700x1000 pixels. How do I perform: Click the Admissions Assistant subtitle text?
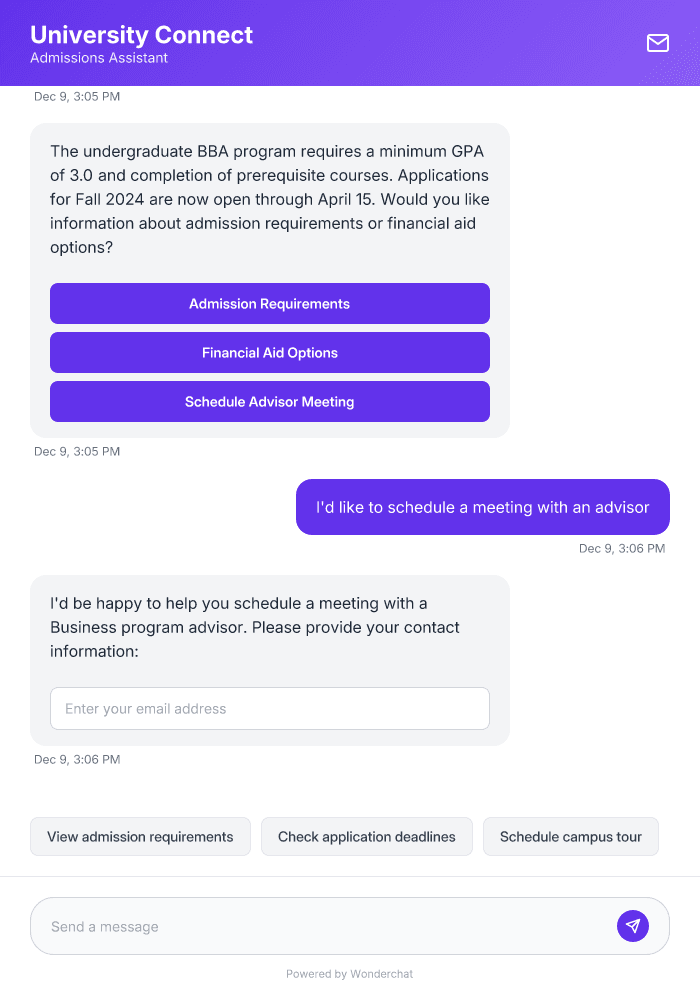97,58
